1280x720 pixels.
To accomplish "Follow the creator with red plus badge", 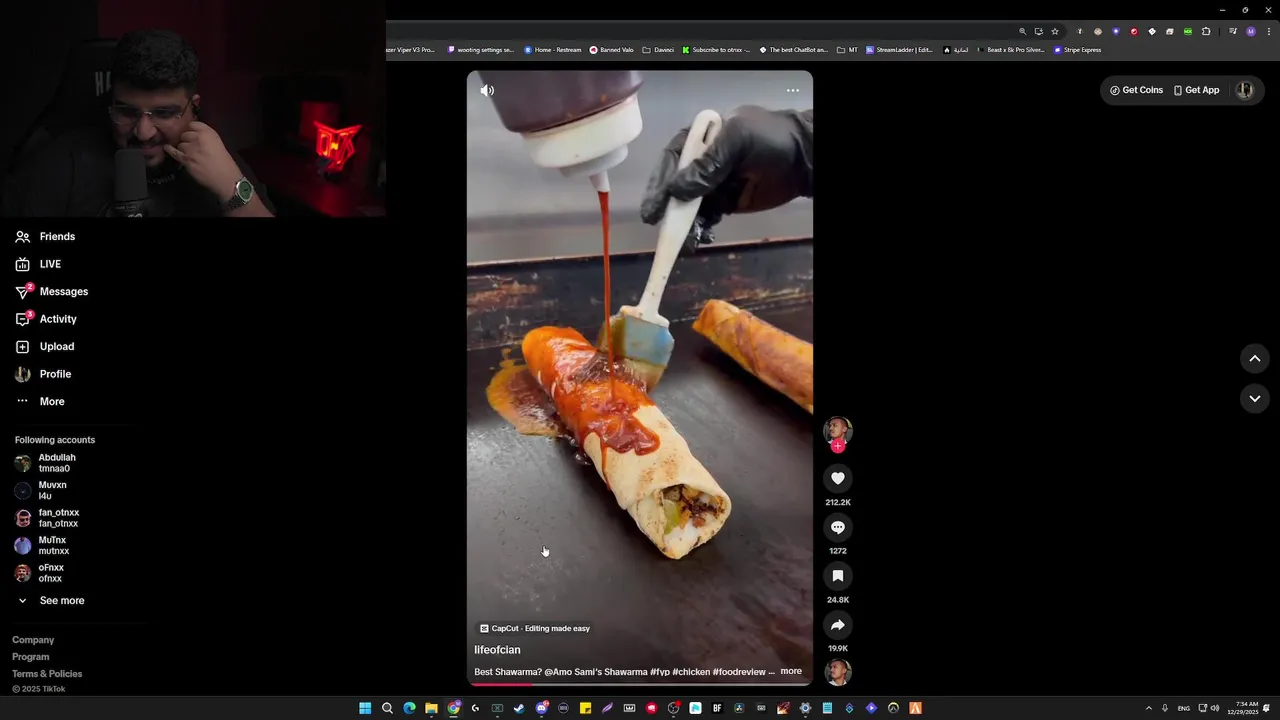I will click(838, 446).
